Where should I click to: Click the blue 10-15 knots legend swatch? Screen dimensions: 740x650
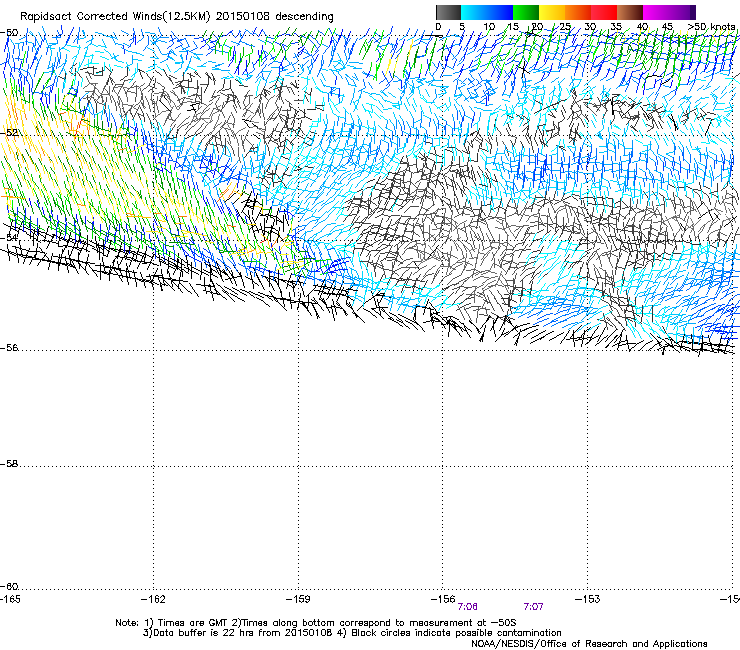[x=500, y=12]
